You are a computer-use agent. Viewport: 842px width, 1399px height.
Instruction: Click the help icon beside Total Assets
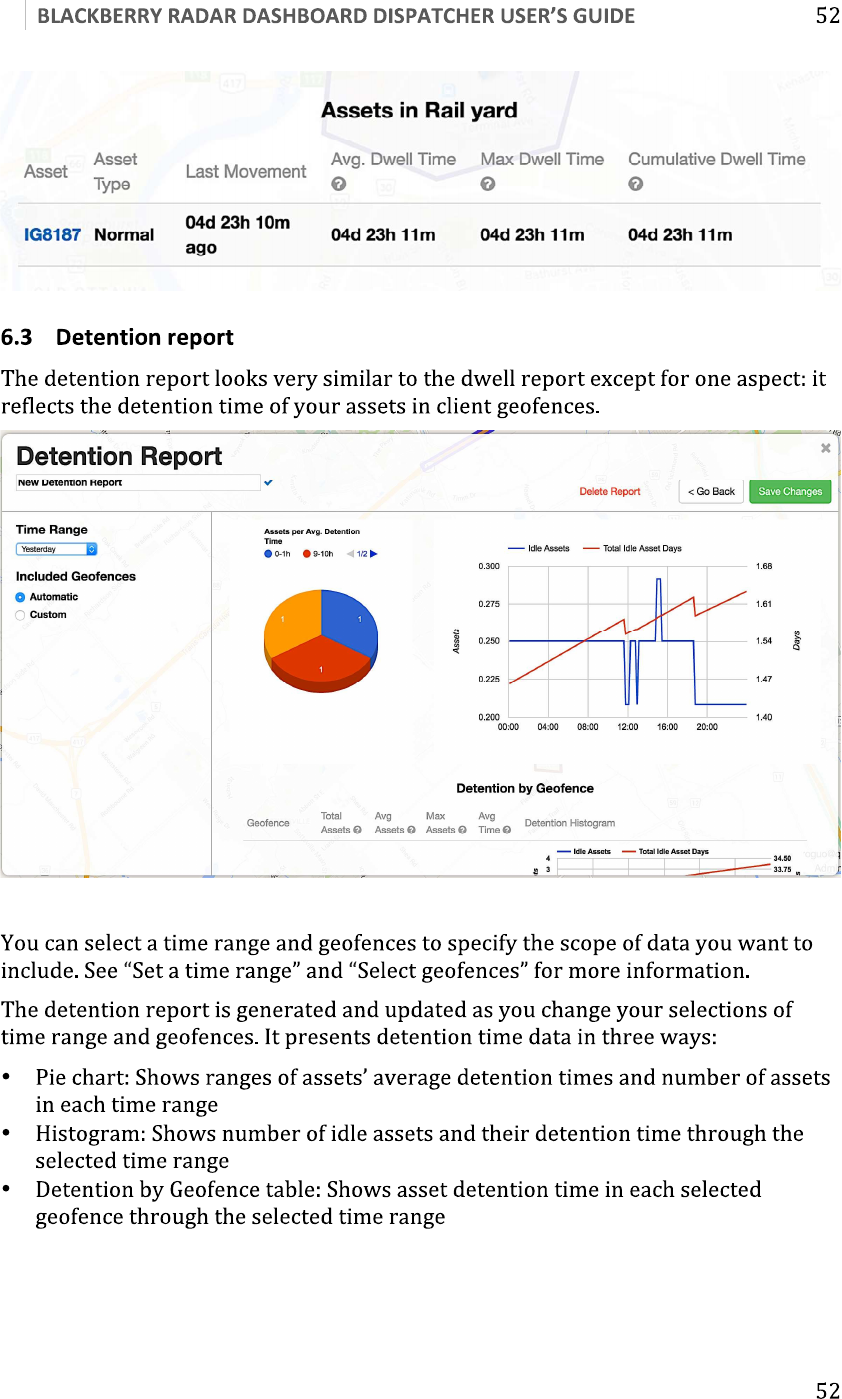tap(357, 830)
